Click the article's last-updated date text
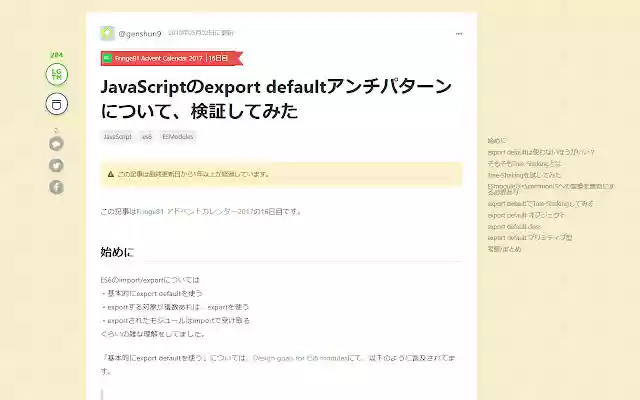Image resolution: width=640 pixels, height=400 pixels. point(201,33)
